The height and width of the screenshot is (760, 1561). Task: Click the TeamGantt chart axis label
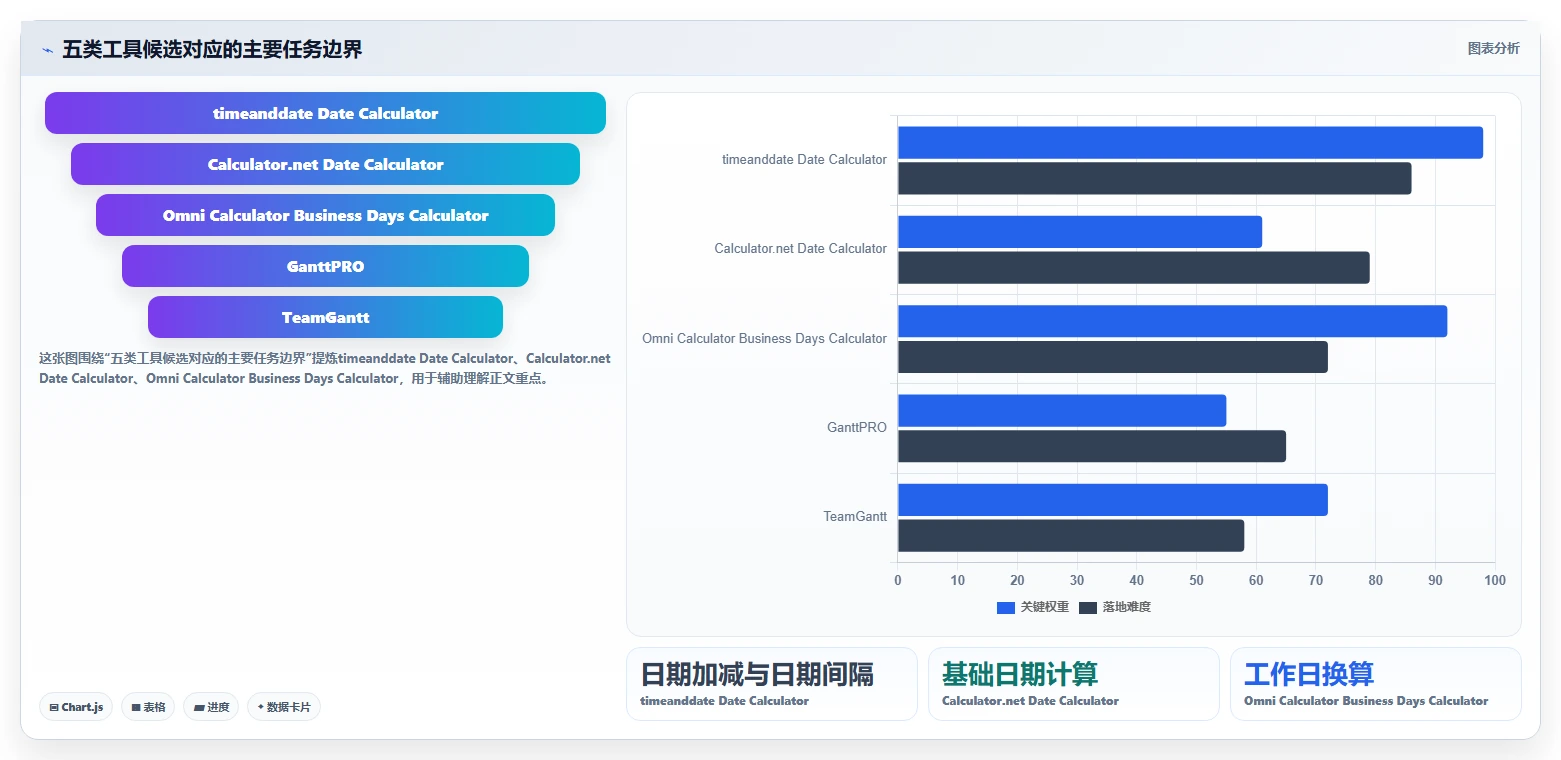855,517
